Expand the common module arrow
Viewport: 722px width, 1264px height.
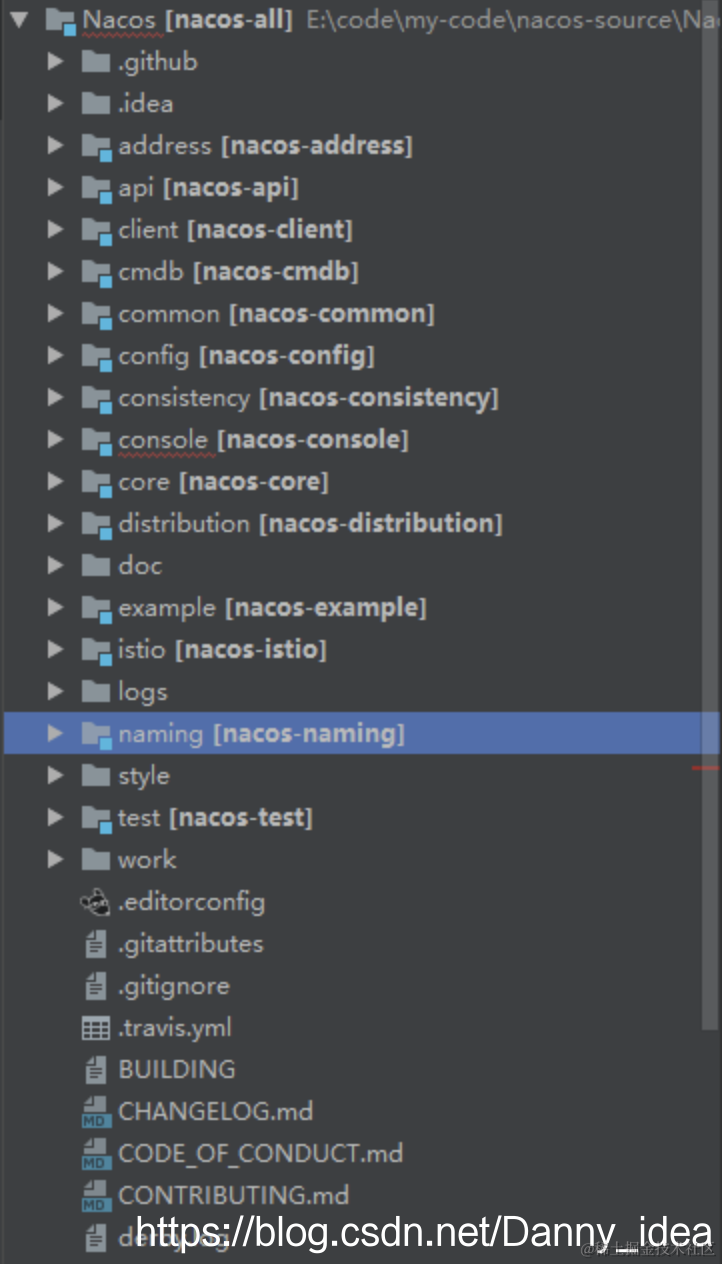pos(55,313)
